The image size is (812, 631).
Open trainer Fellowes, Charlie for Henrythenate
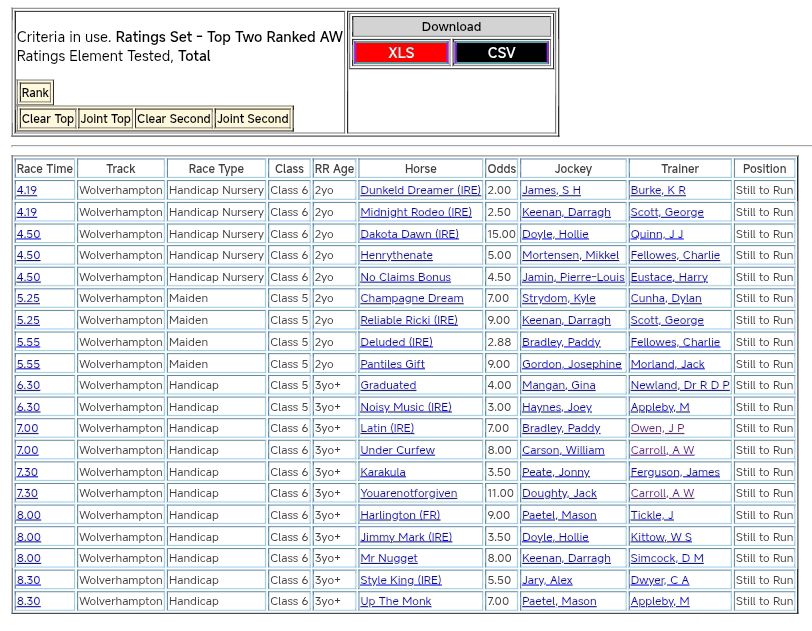pyautogui.click(x=675, y=255)
